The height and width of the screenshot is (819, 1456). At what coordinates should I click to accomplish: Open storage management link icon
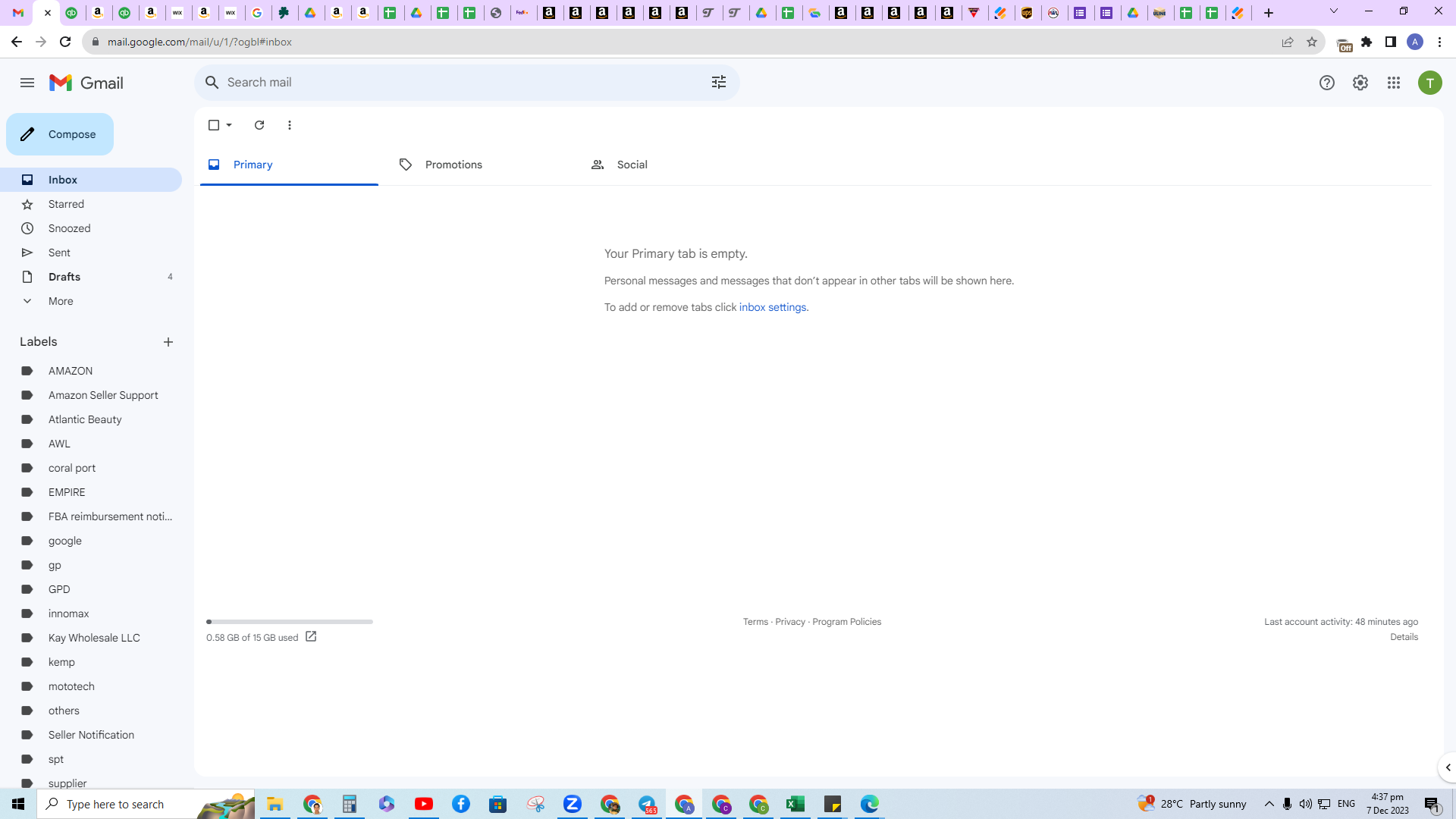[x=311, y=637]
